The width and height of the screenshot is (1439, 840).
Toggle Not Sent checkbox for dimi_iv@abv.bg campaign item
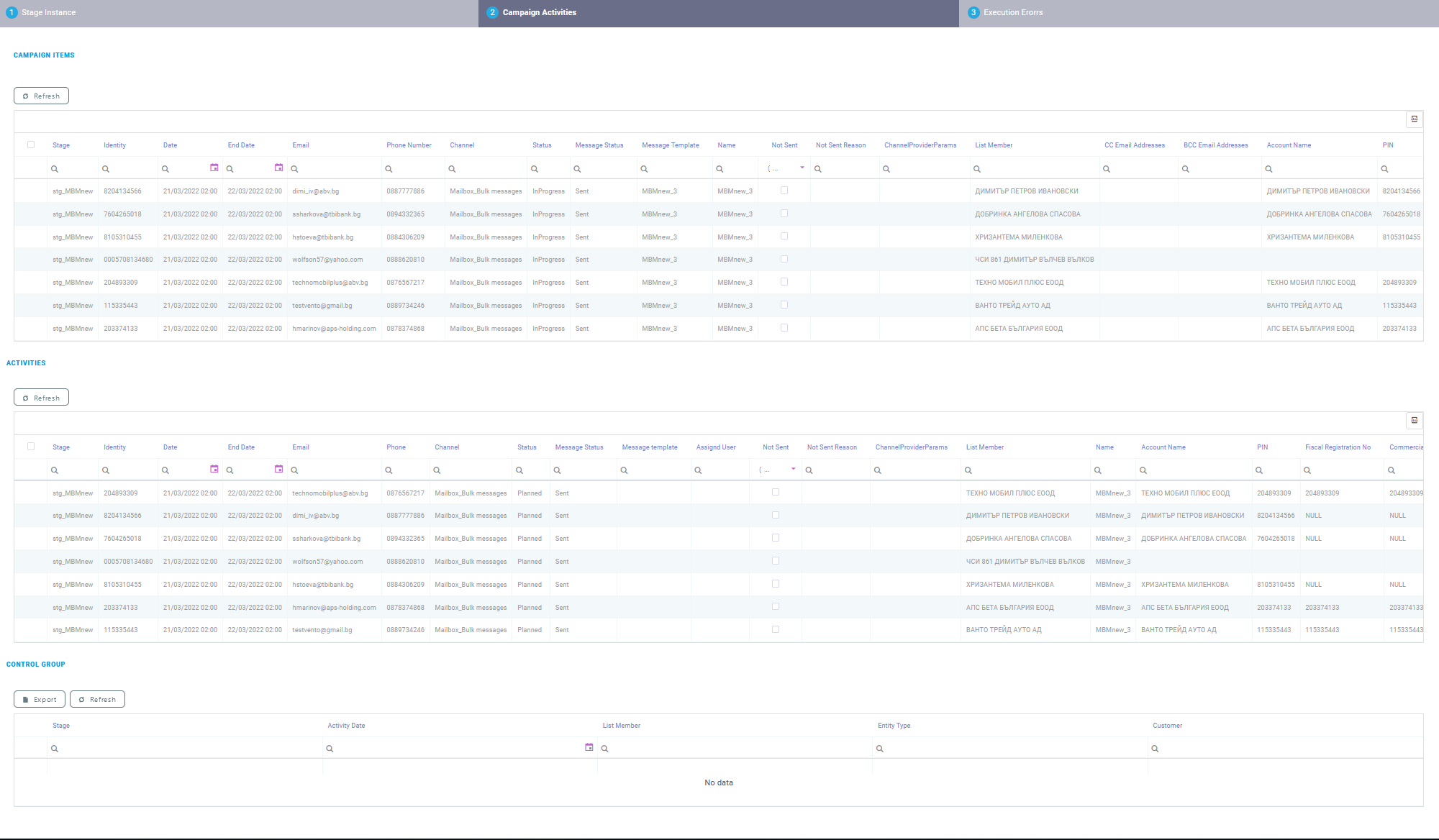[x=784, y=191]
